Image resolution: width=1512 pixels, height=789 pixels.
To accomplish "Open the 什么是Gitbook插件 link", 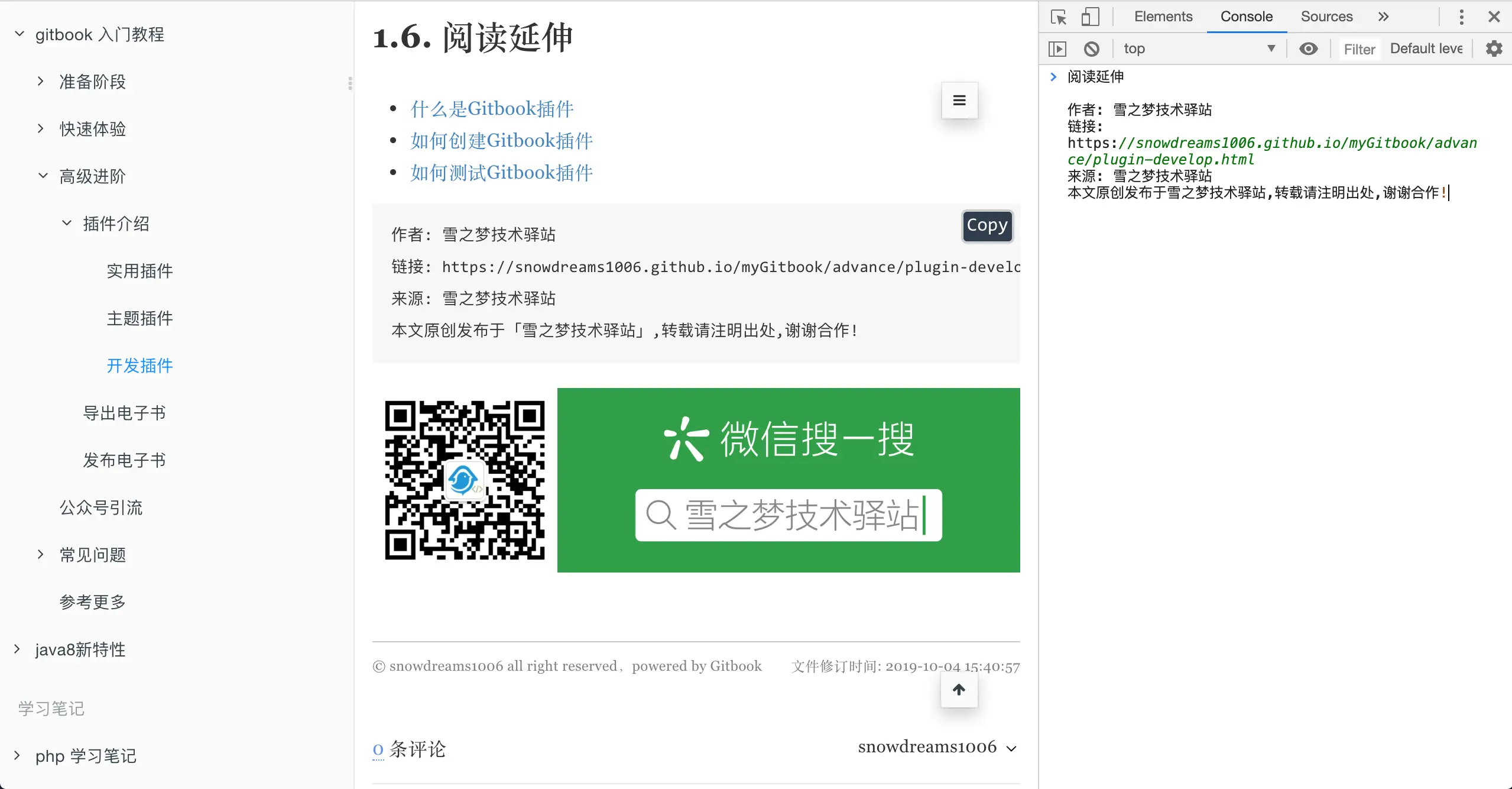I will tap(492, 108).
